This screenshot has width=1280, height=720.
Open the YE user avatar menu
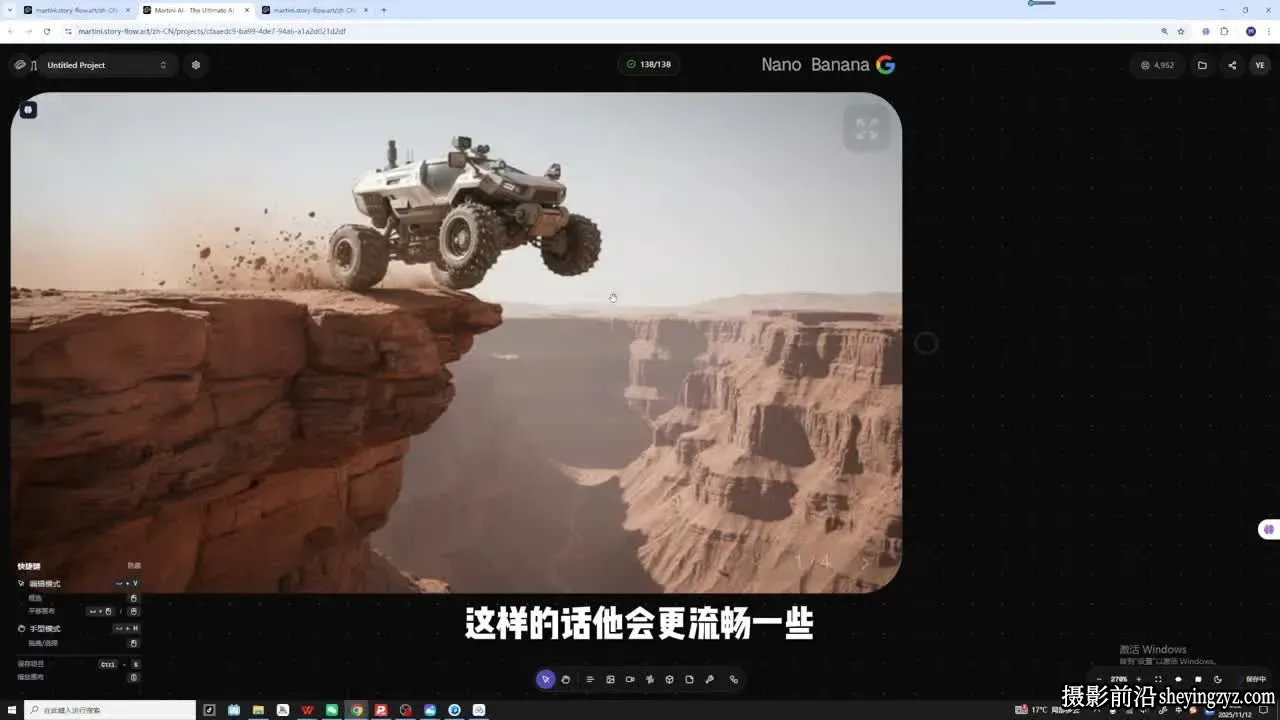(1260, 65)
